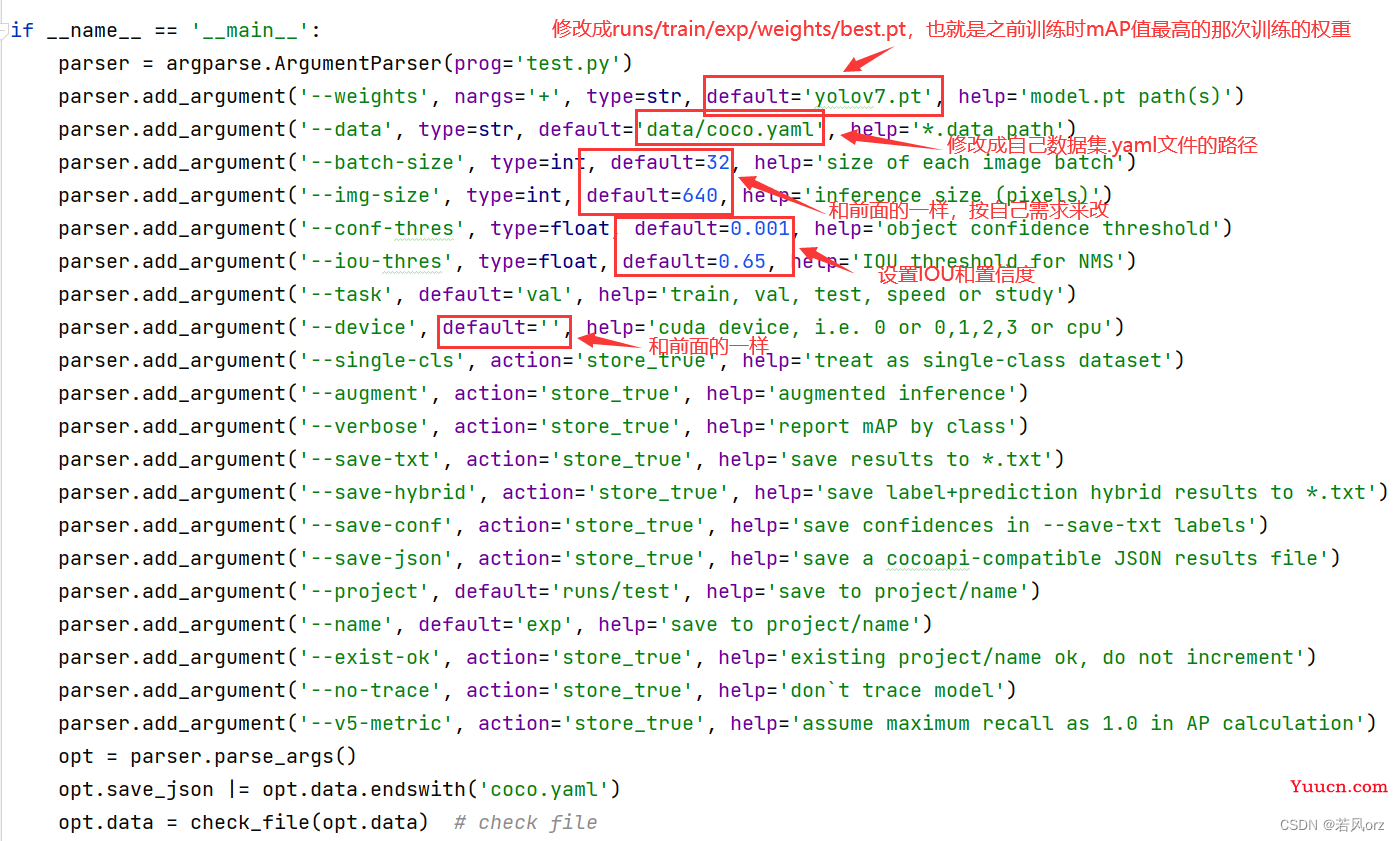The height and width of the screenshot is (841, 1400).
Task: Click the '--verbose' argument name
Action: click(x=364, y=426)
